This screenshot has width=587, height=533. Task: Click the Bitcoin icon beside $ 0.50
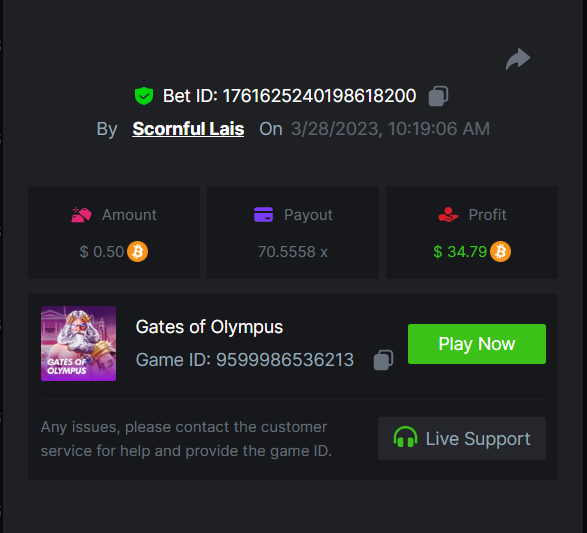(137, 252)
